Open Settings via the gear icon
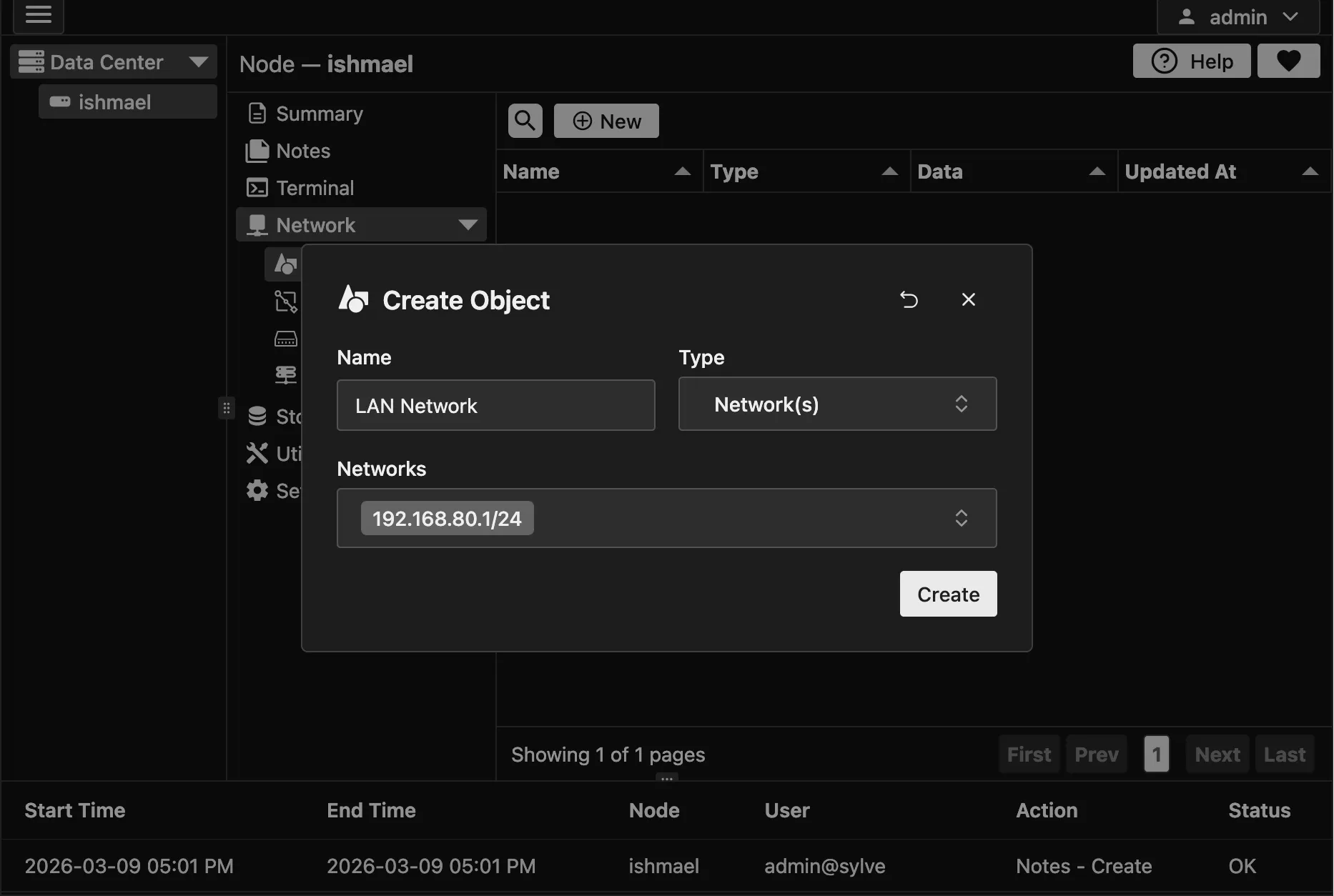 pyautogui.click(x=257, y=491)
